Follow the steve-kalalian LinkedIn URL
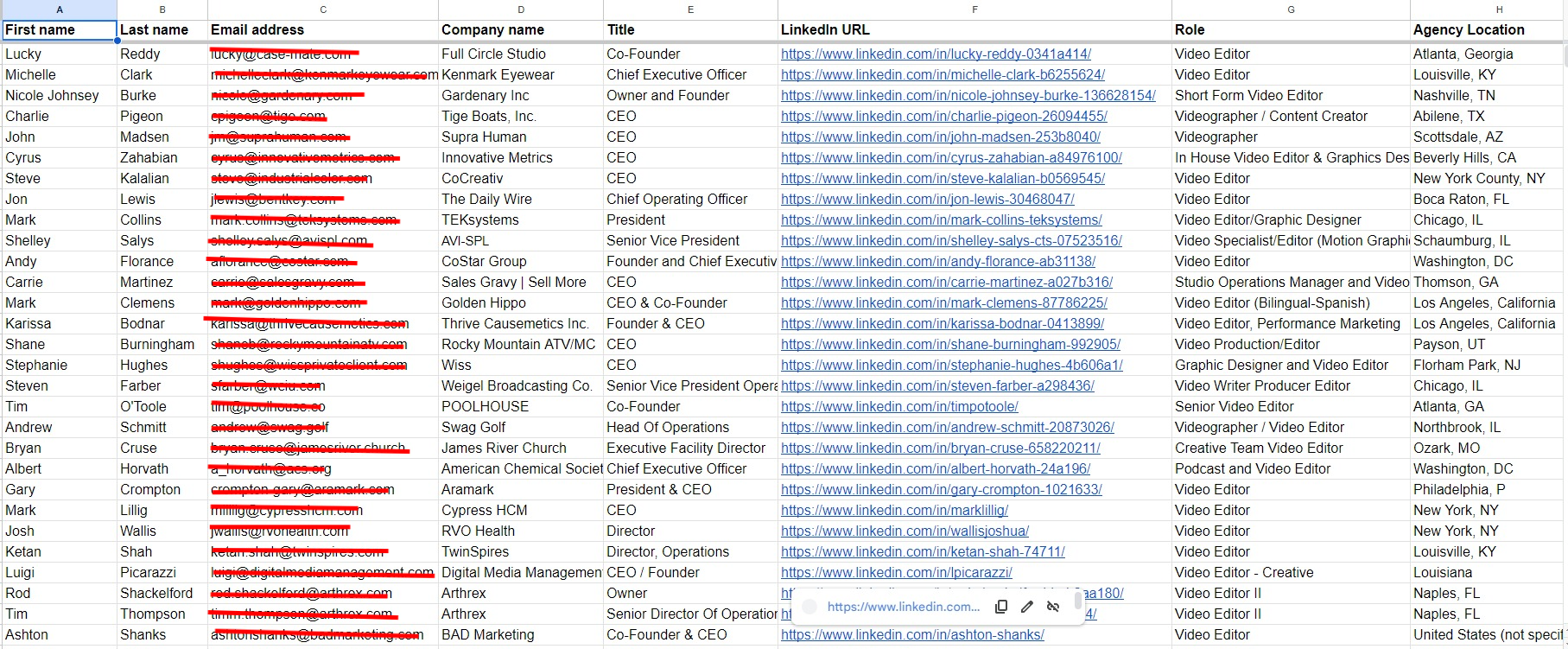This screenshot has width=1568, height=649. click(x=943, y=178)
